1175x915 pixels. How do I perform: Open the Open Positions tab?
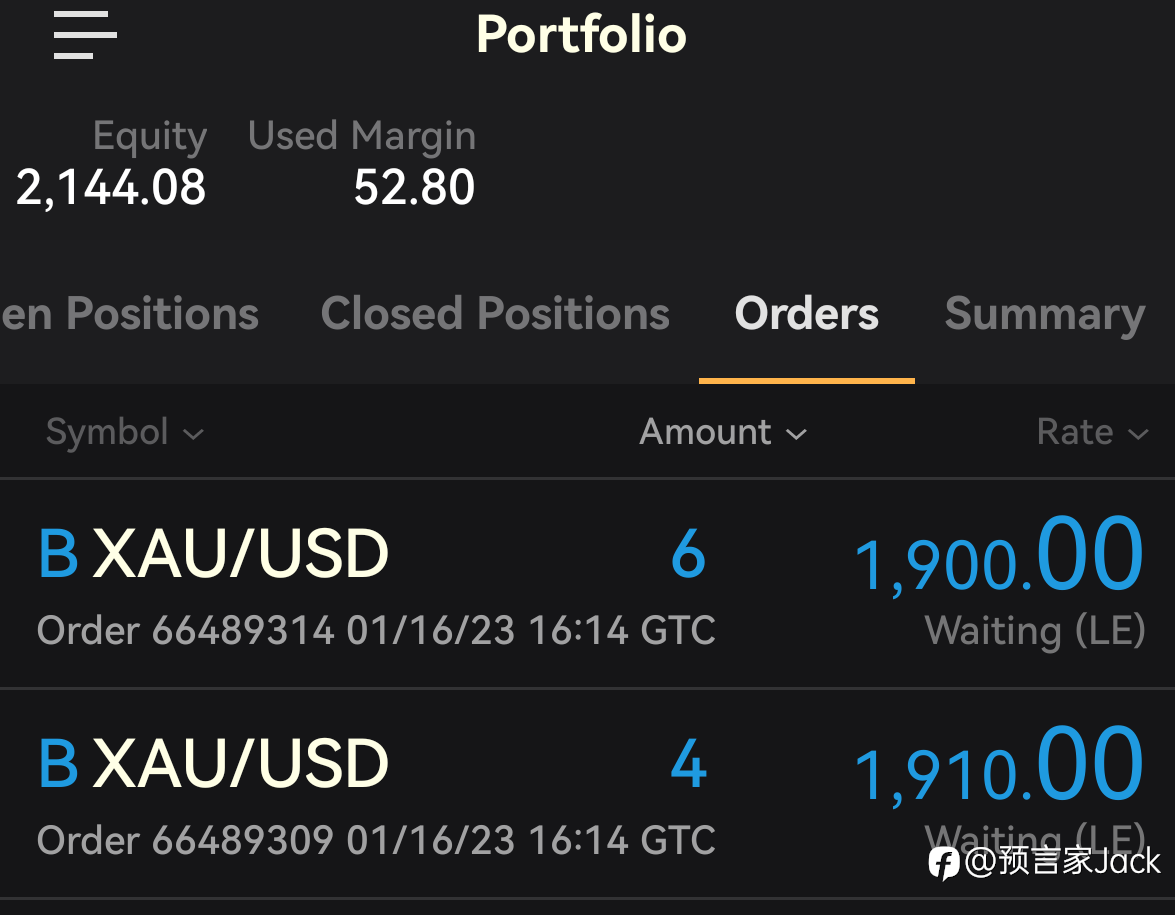(130, 313)
